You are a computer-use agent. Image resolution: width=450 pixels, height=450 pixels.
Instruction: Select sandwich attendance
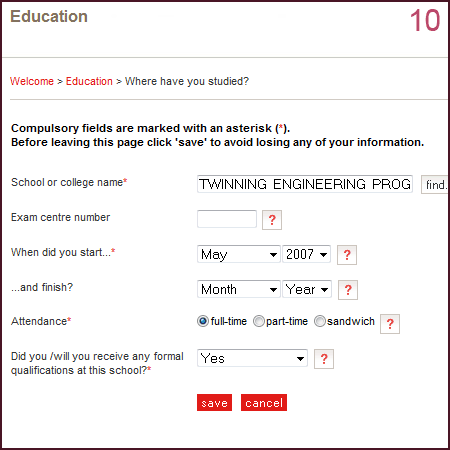pyautogui.click(x=320, y=321)
